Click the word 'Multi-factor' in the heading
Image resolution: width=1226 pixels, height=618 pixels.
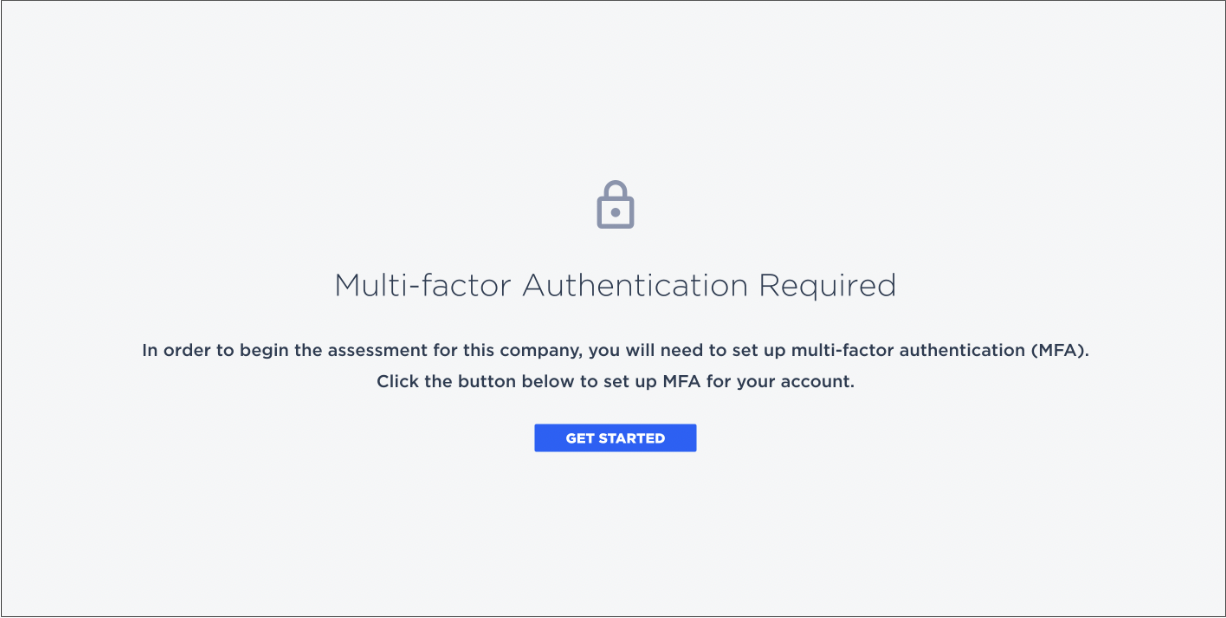point(423,286)
